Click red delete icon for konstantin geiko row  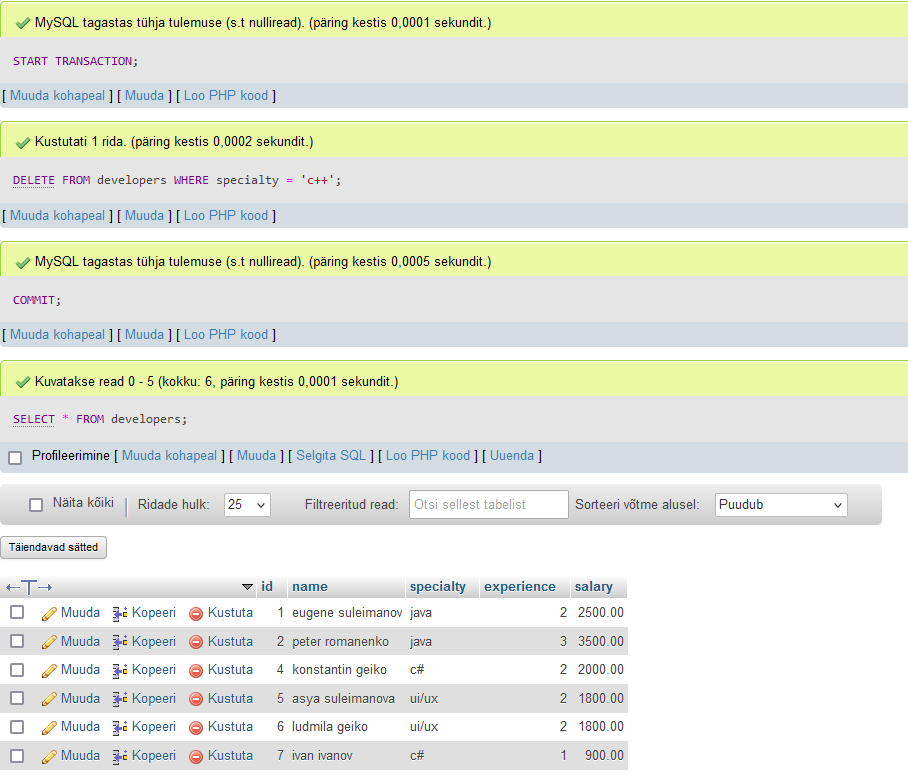(x=196, y=670)
